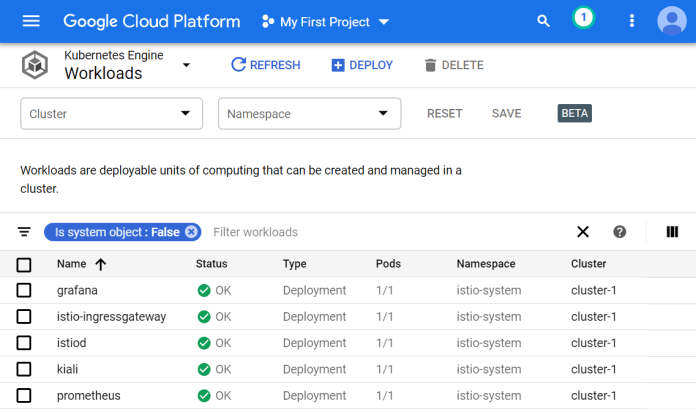Open the My First Project selector
The height and width of the screenshot is (412, 696).
325,22
